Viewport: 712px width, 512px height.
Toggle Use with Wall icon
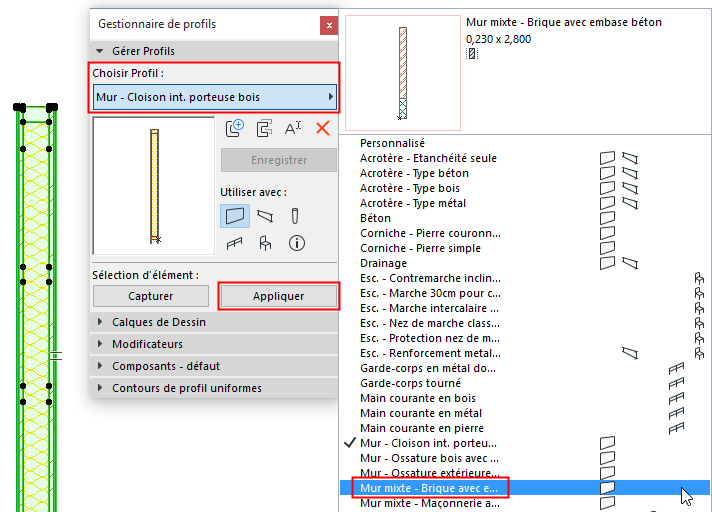pyautogui.click(x=235, y=216)
